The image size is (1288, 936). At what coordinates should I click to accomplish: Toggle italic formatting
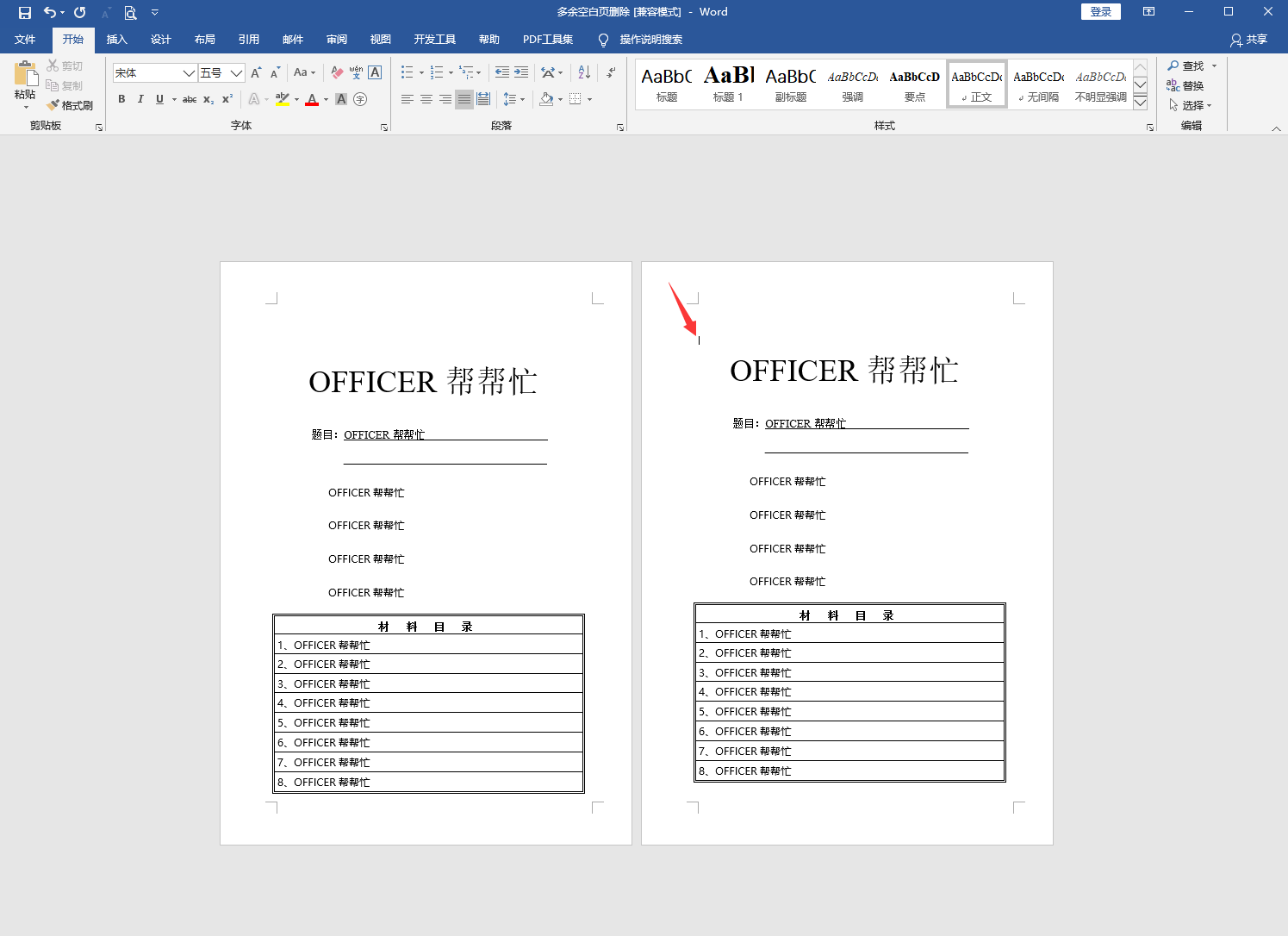pyautogui.click(x=140, y=99)
